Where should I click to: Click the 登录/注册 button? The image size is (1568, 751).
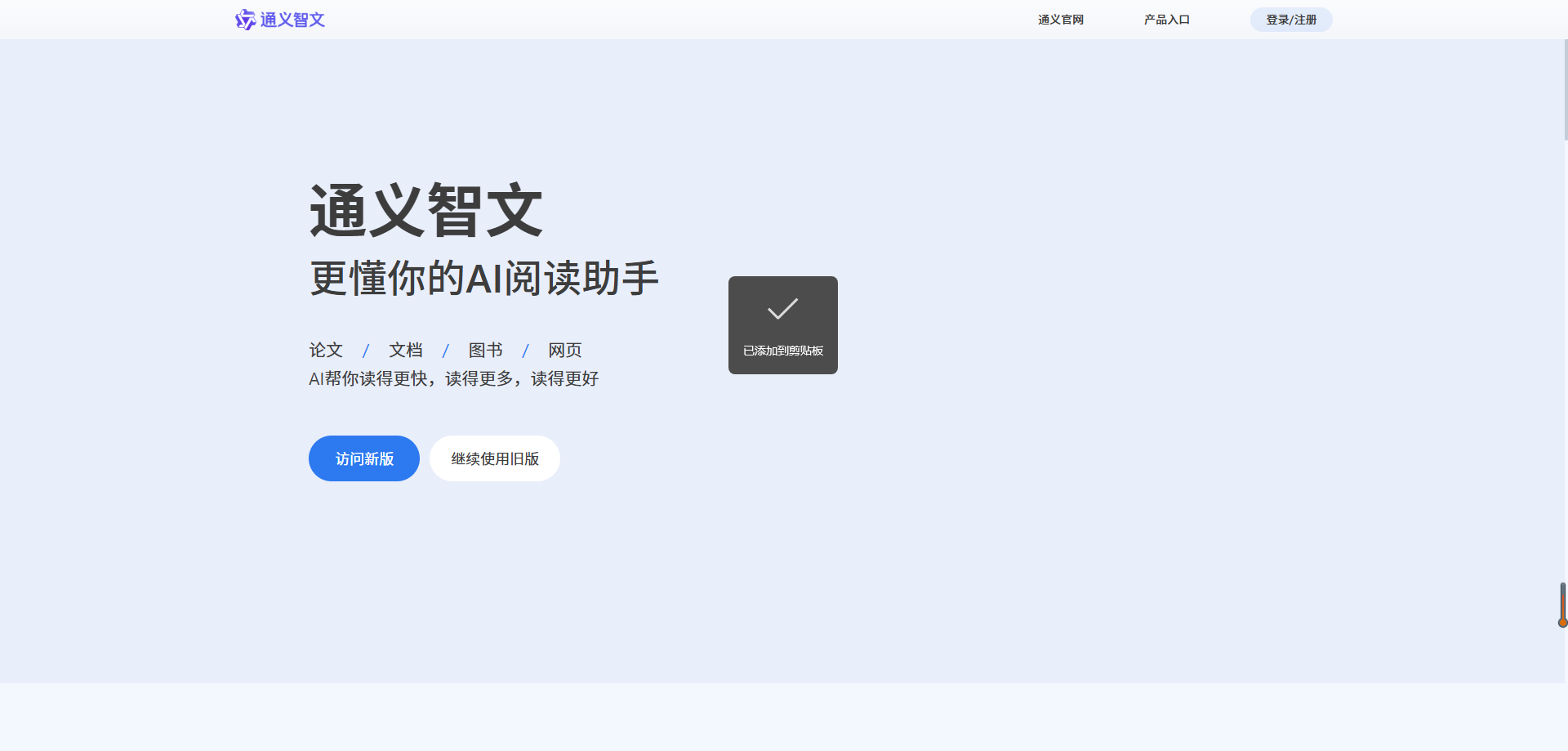(x=1291, y=20)
